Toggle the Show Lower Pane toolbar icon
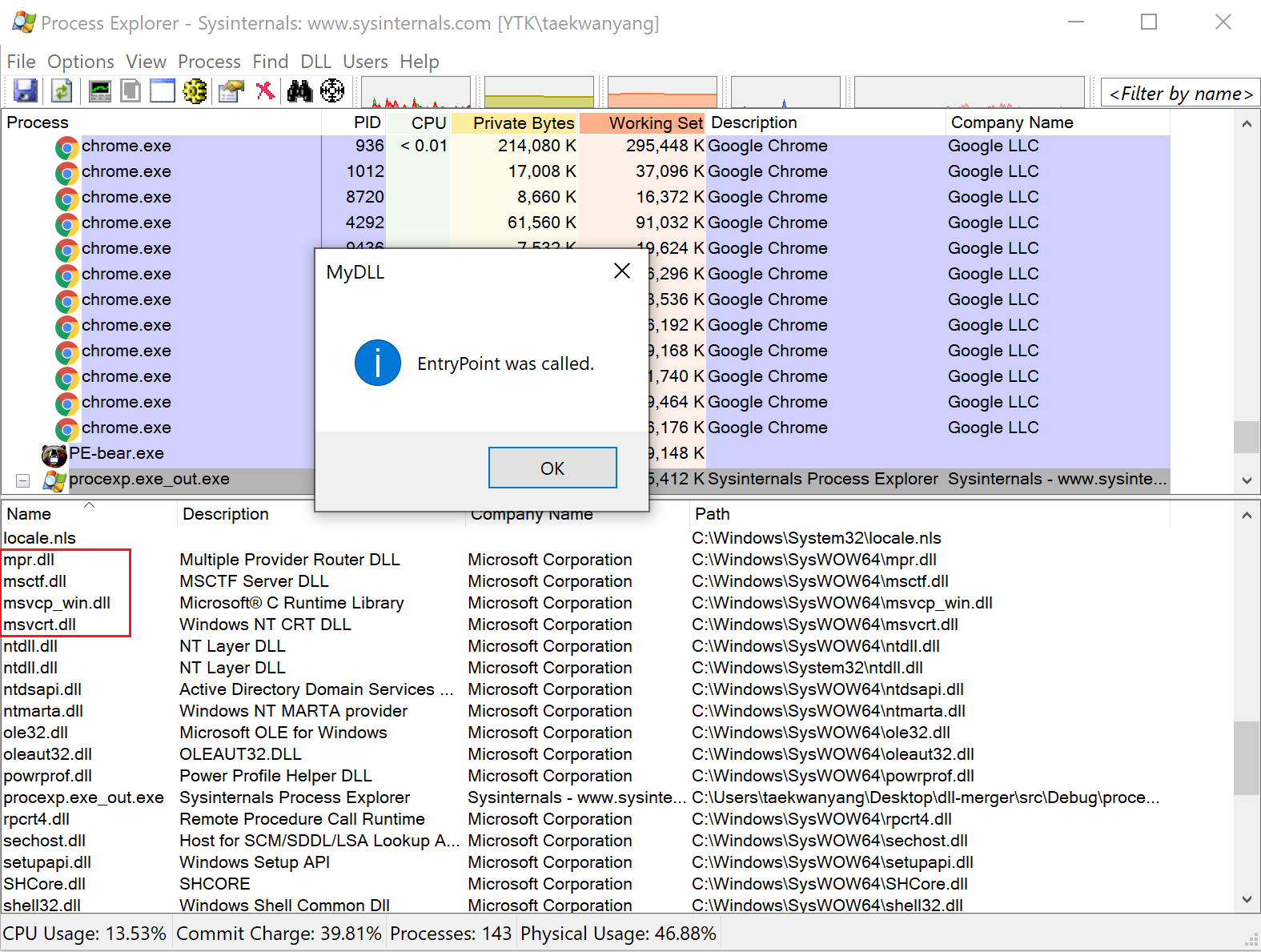This screenshot has height=952, width=1261. [x=163, y=91]
